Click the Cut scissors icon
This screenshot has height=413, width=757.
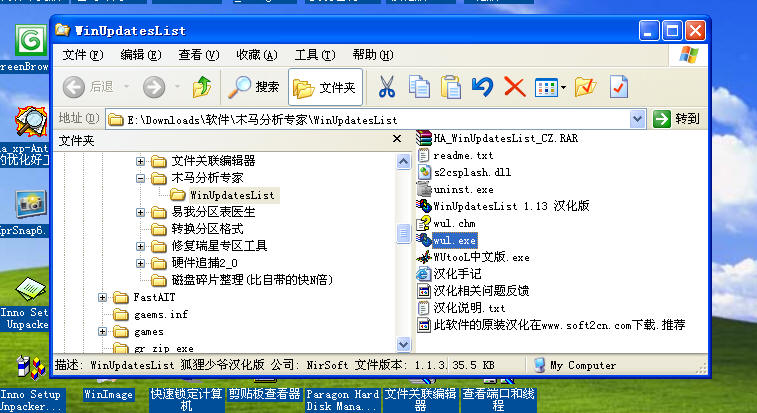tap(386, 87)
